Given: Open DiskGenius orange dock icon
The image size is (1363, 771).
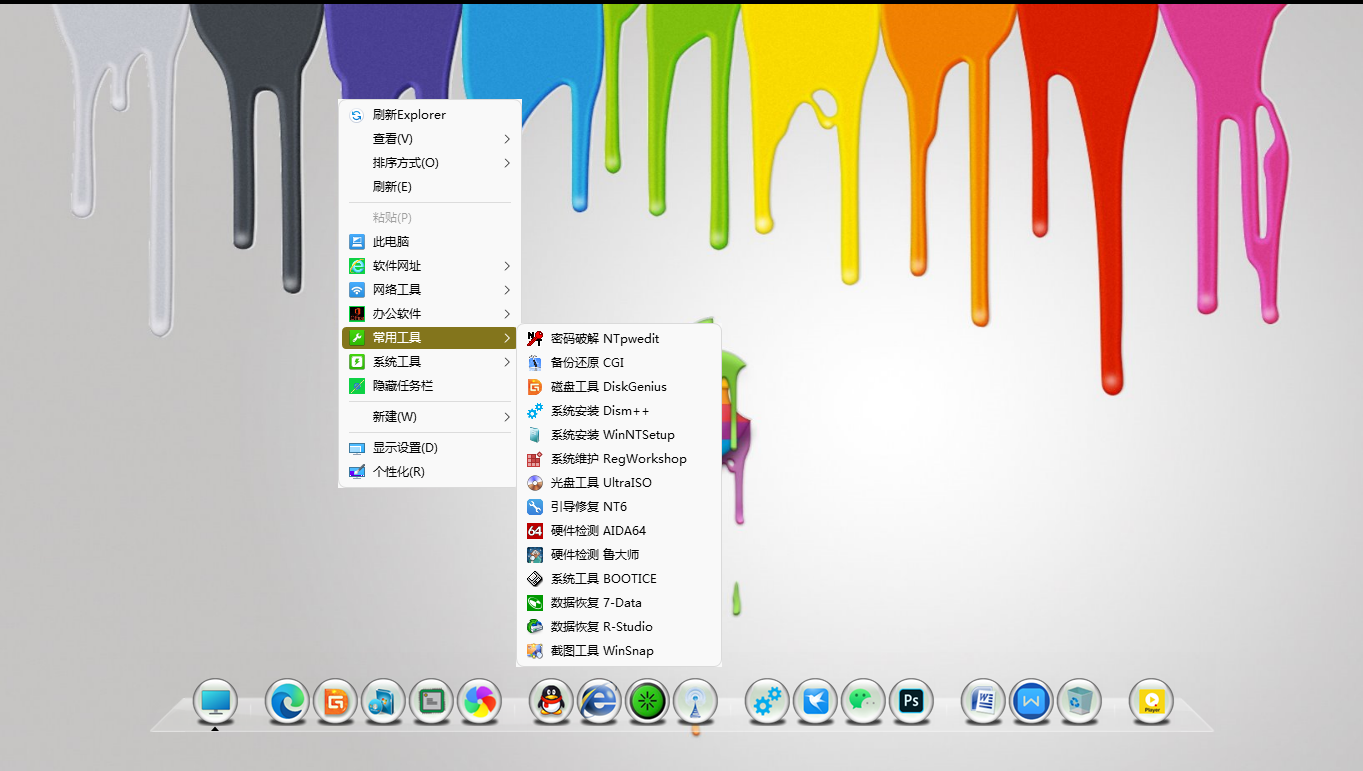Looking at the screenshot, I should coord(335,701).
